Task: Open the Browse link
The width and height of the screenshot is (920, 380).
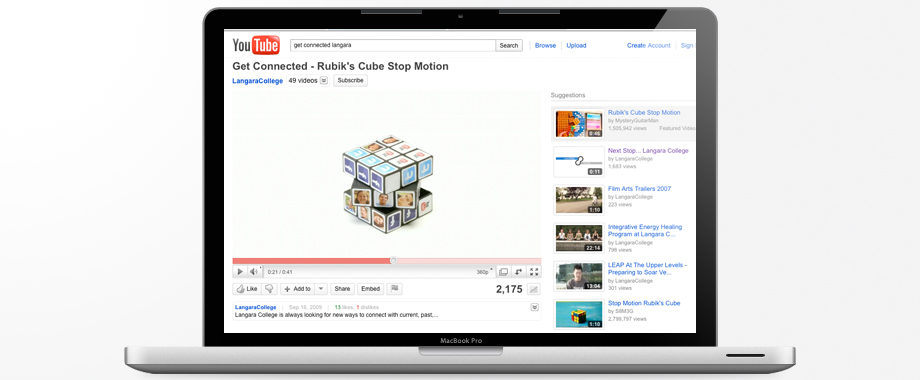Action: tap(545, 45)
